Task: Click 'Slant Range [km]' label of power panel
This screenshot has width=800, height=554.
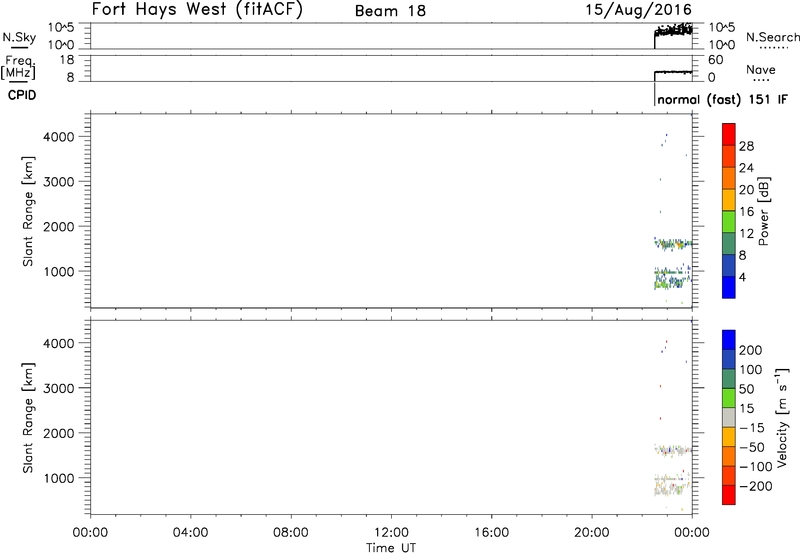Action: pyautogui.click(x=28, y=211)
